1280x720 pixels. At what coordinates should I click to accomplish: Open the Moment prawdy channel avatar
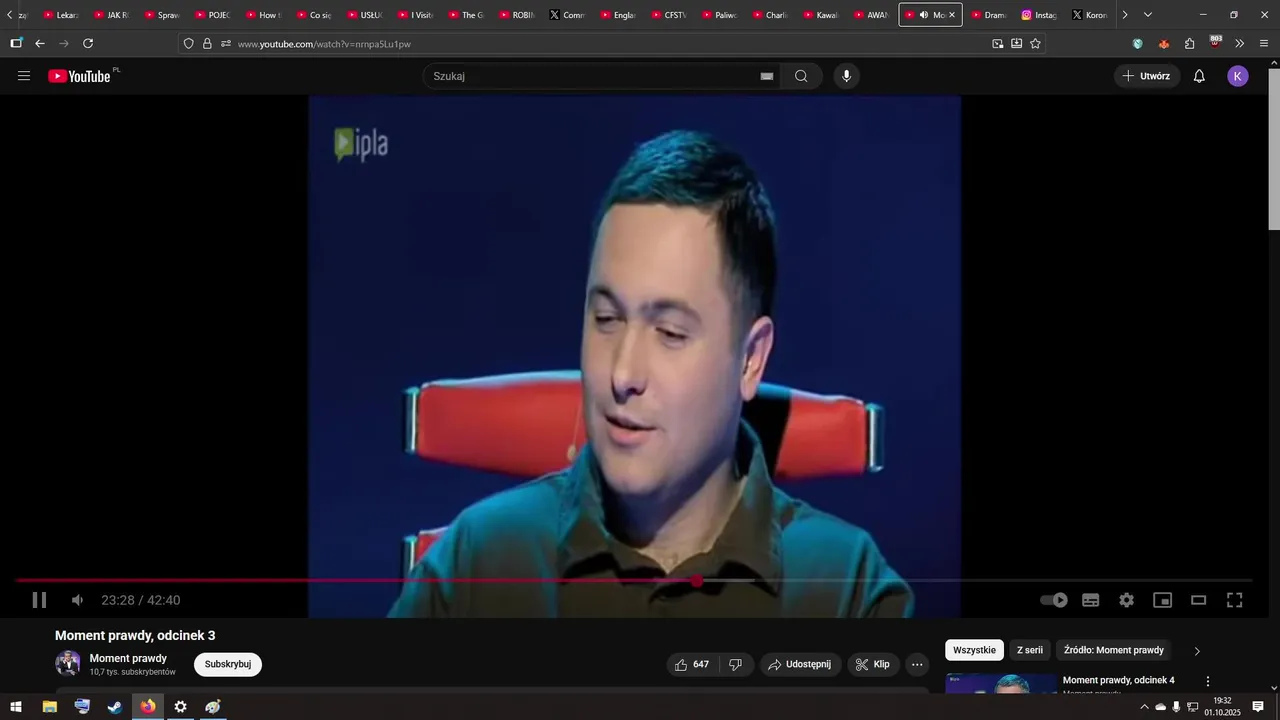(x=68, y=664)
